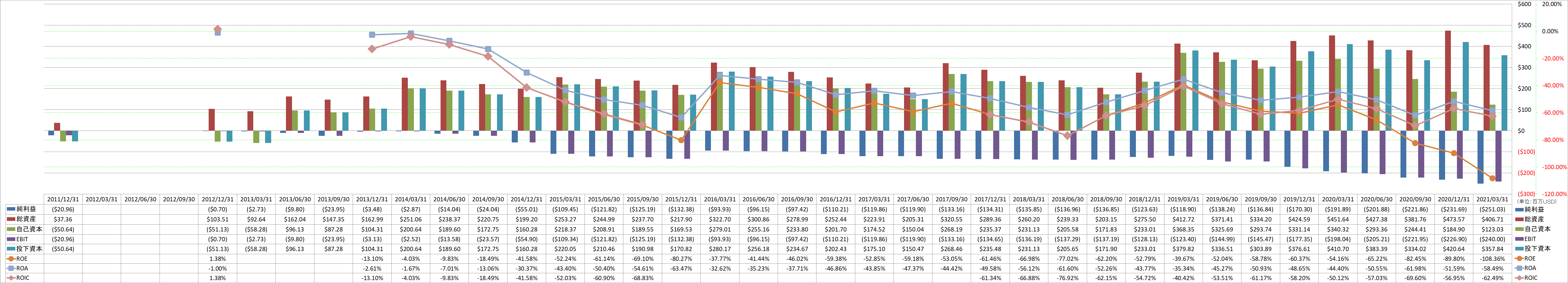Click the red total assets bar for 2011/12/31
This screenshot has height=283, width=1568.
point(57,127)
